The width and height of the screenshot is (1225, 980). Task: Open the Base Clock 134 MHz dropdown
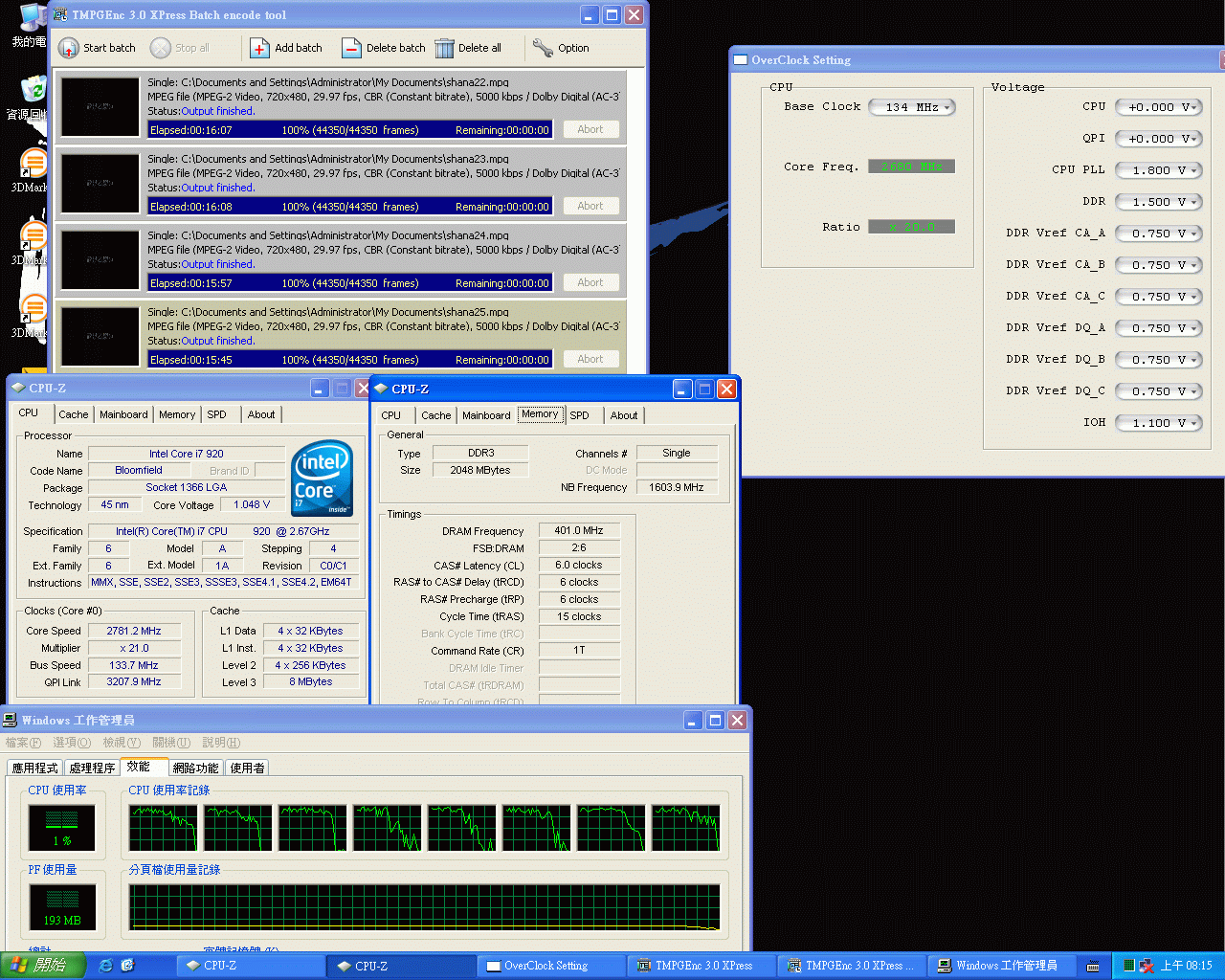tap(912, 107)
